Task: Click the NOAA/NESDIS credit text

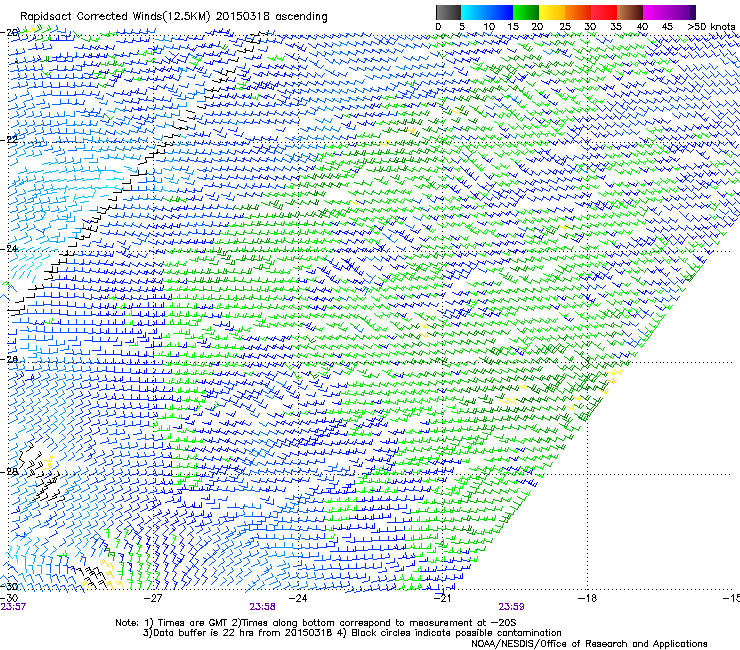Action: pyautogui.click(x=589, y=644)
